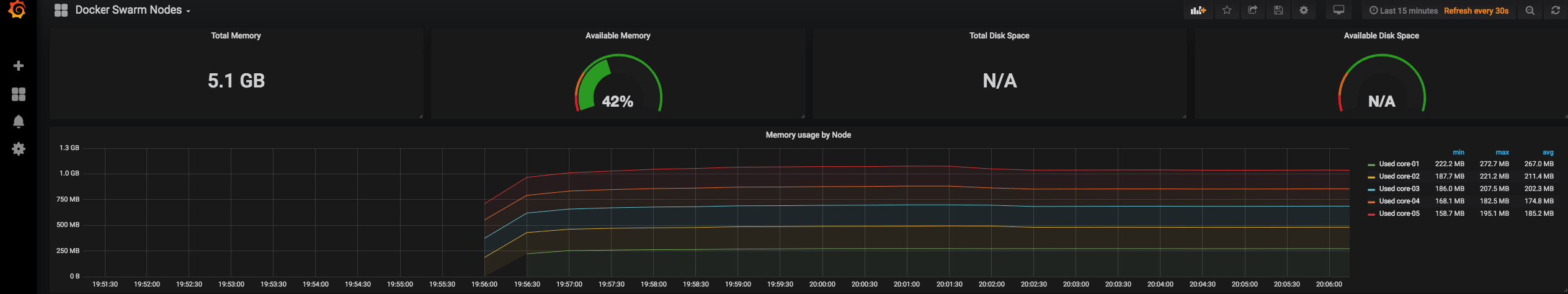Click the 20:00:00 time axis label

pyautogui.click(x=822, y=284)
